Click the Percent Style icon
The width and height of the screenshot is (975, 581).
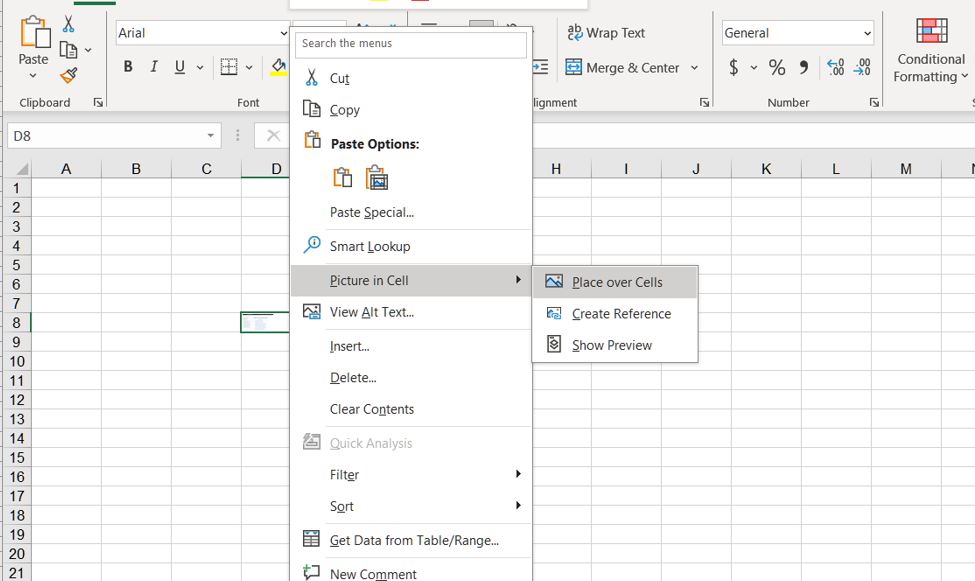tap(777, 67)
